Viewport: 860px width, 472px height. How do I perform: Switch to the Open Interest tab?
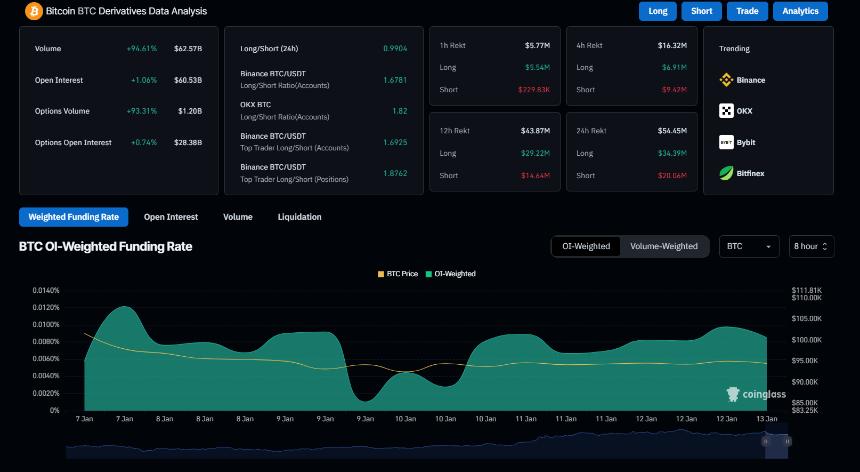click(171, 217)
